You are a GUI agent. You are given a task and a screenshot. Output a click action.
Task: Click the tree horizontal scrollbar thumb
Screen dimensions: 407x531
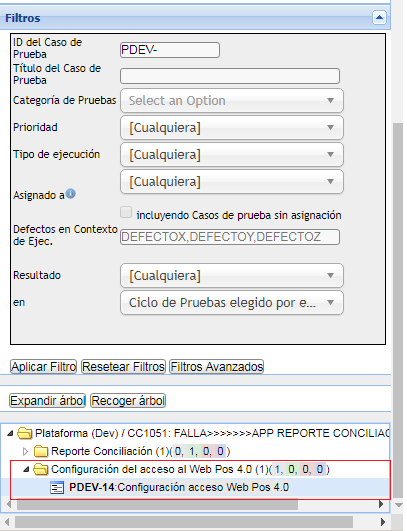[x=157, y=504]
